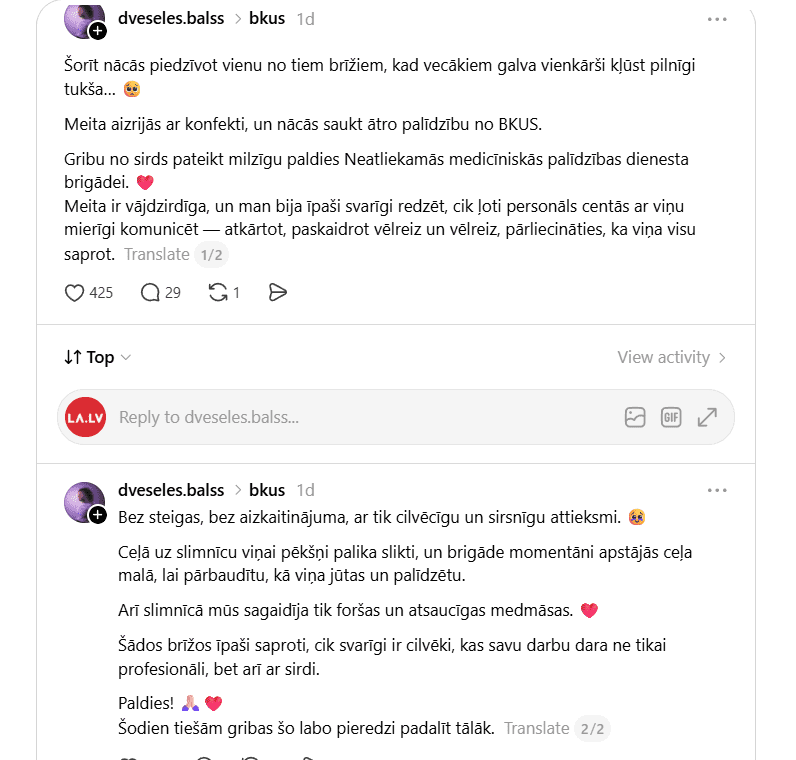Open the bkus topic in first post header

coord(267,19)
